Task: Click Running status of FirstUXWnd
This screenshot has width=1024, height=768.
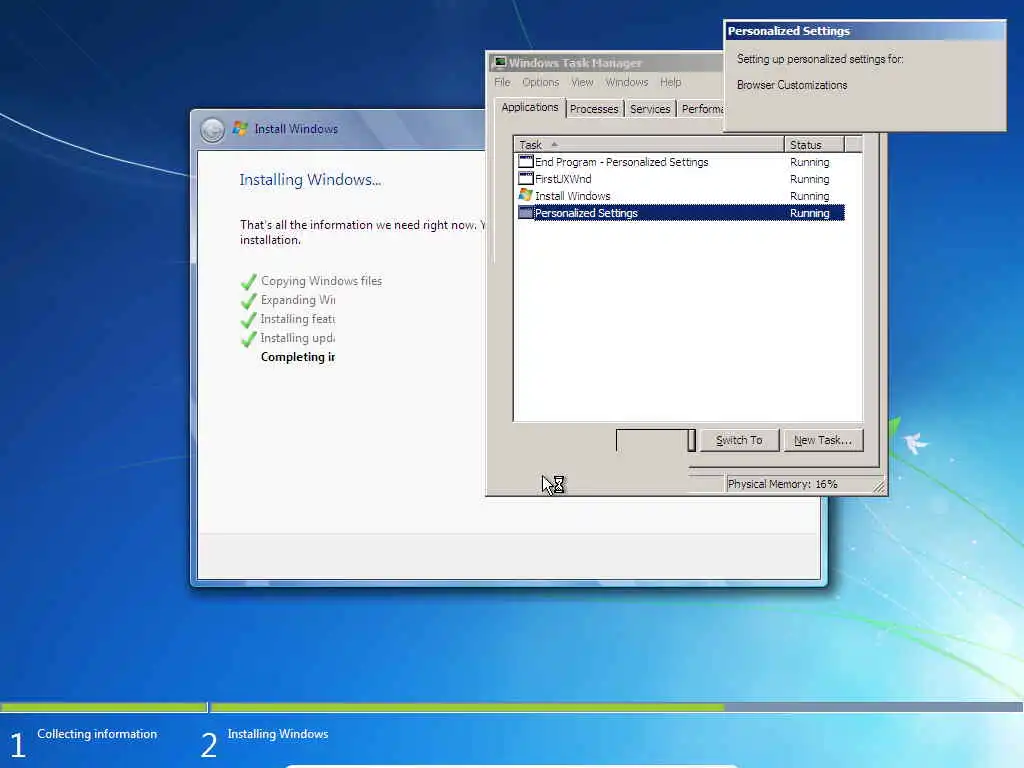Action: (x=809, y=179)
